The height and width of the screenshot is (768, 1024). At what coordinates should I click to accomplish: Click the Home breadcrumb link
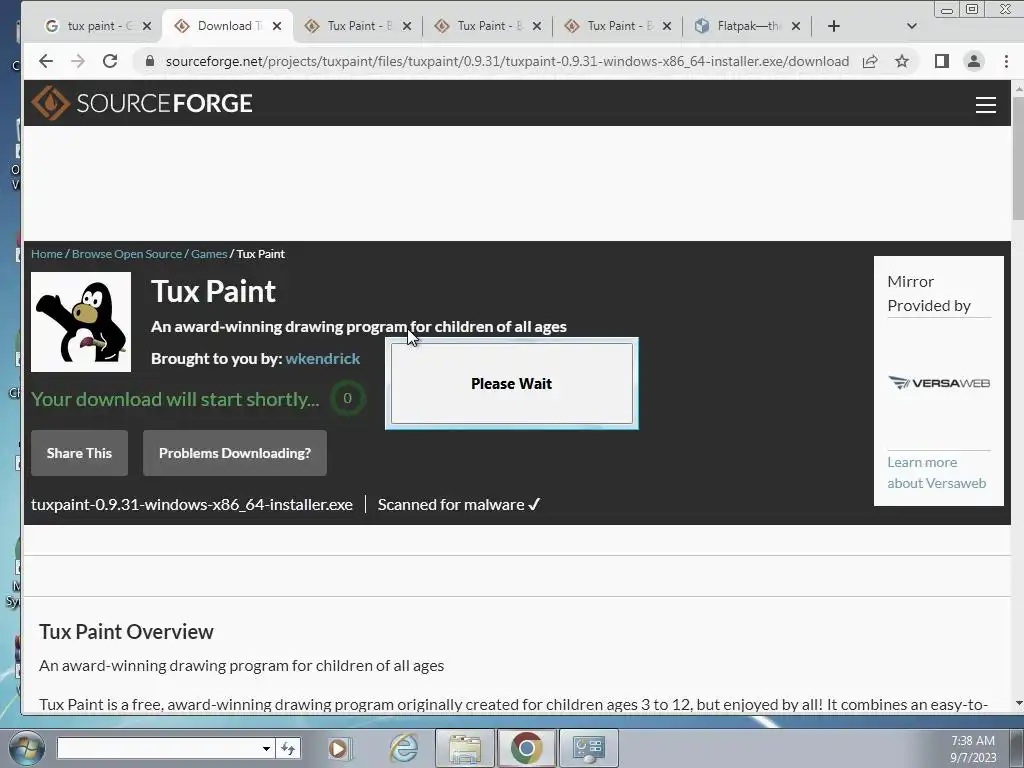[x=46, y=254]
